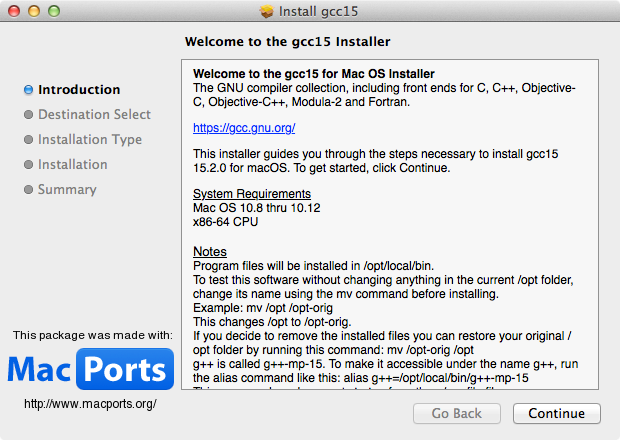Screen dimensions: 620x440
Task: Click the Continue button
Action: coord(557,414)
